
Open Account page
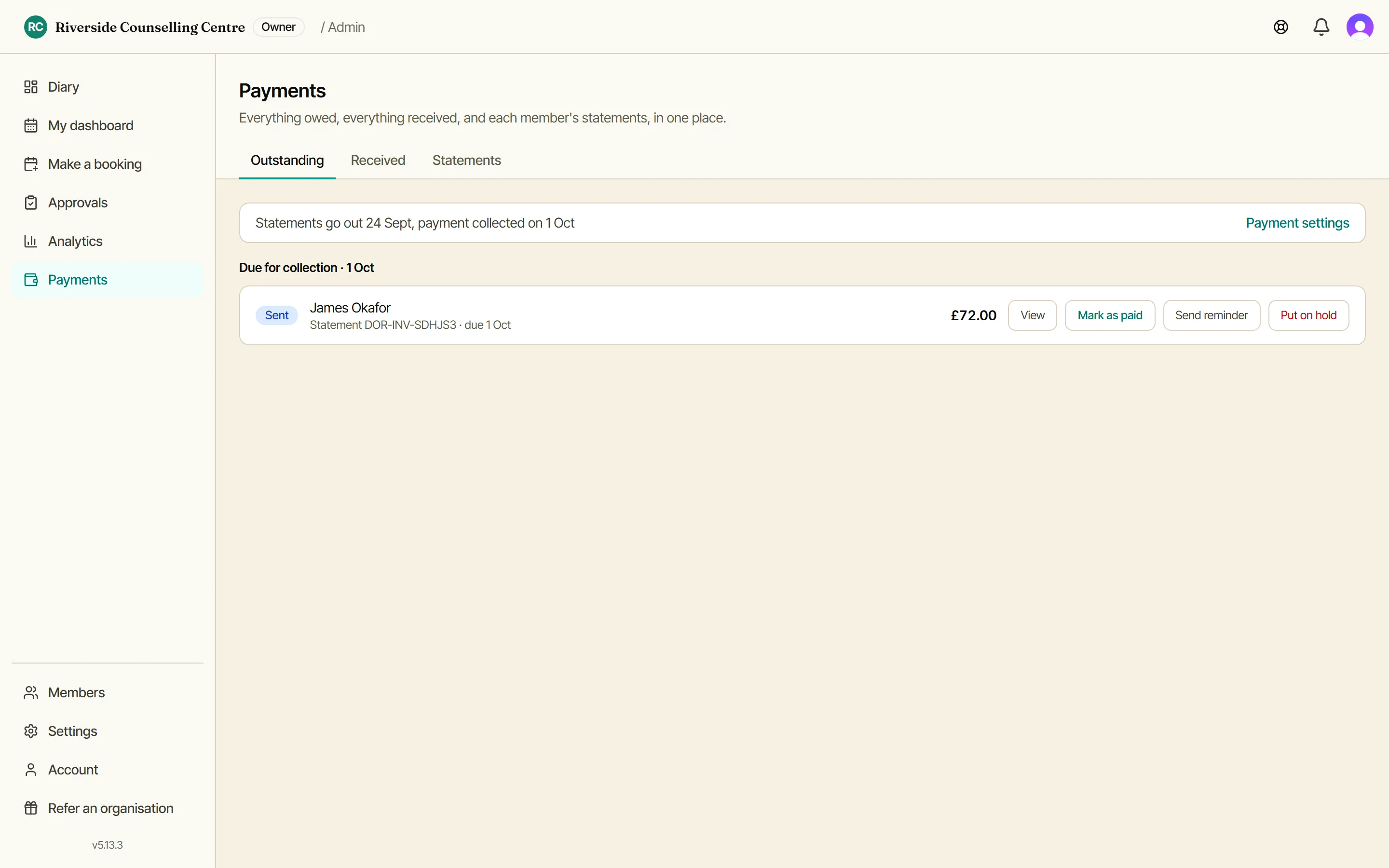point(108,769)
